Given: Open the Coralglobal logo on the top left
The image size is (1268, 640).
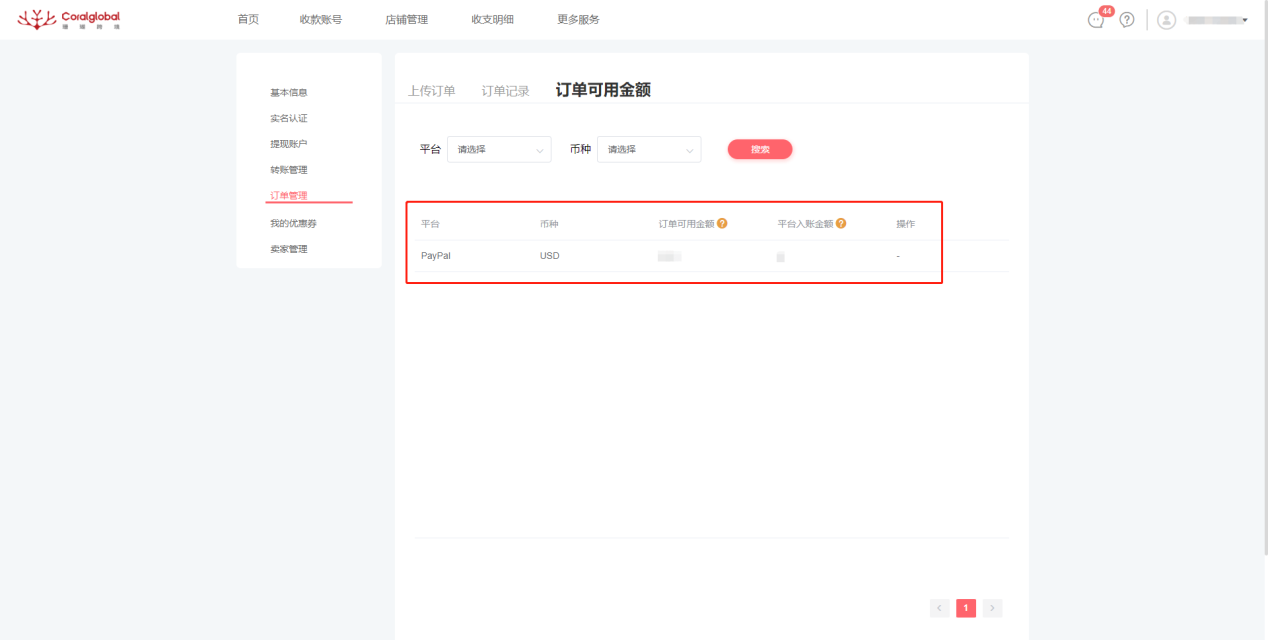Looking at the screenshot, I should click(x=68, y=19).
